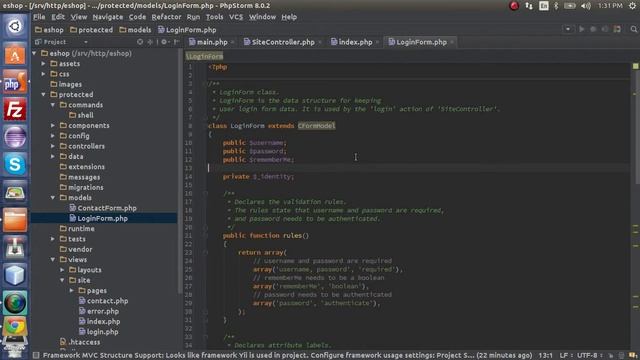Hide the Project tool window
This screenshot has width=640, height=360.
(x=176, y=42)
